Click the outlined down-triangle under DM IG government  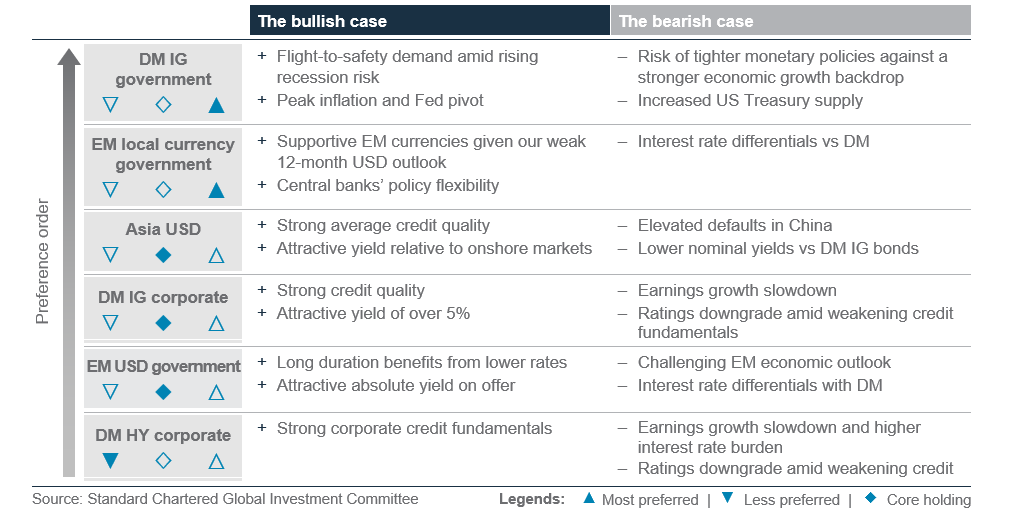pos(111,105)
